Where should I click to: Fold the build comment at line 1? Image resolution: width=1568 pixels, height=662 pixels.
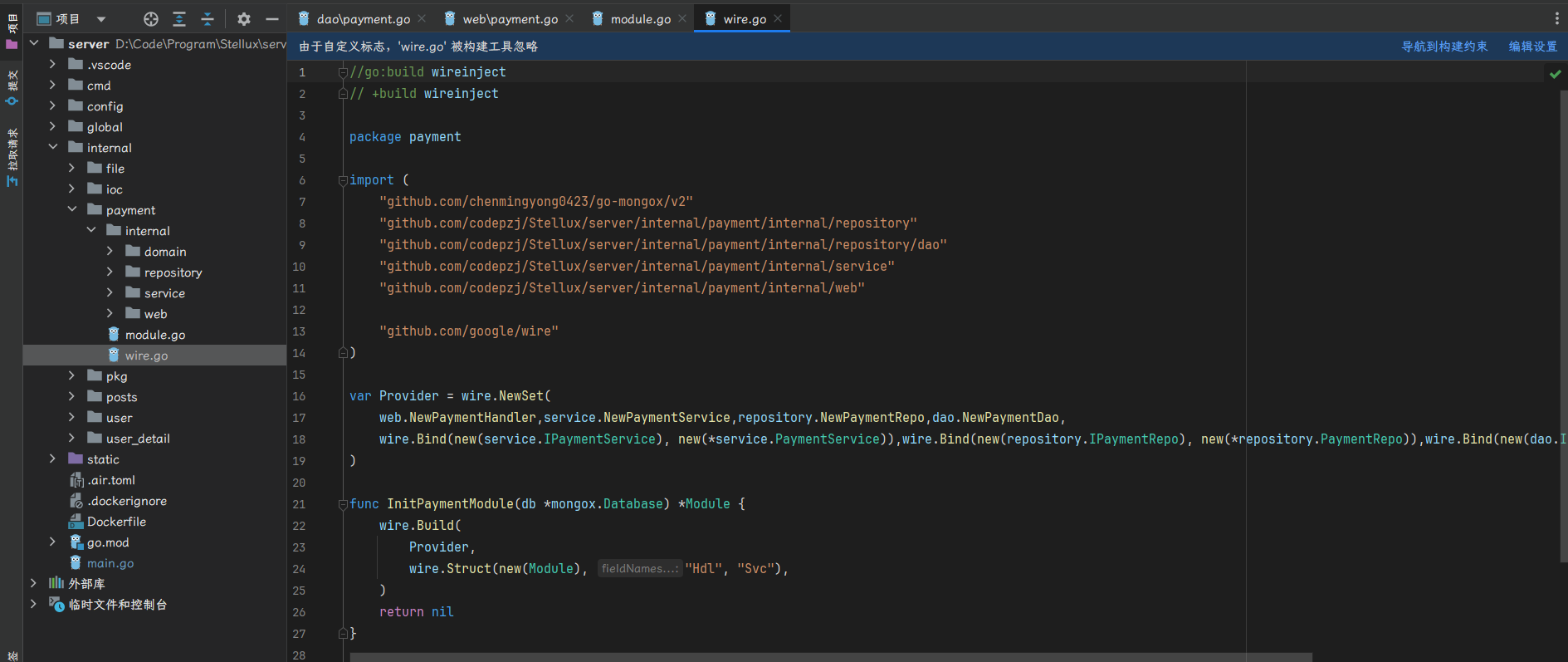pyautogui.click(x=343, y=72)
